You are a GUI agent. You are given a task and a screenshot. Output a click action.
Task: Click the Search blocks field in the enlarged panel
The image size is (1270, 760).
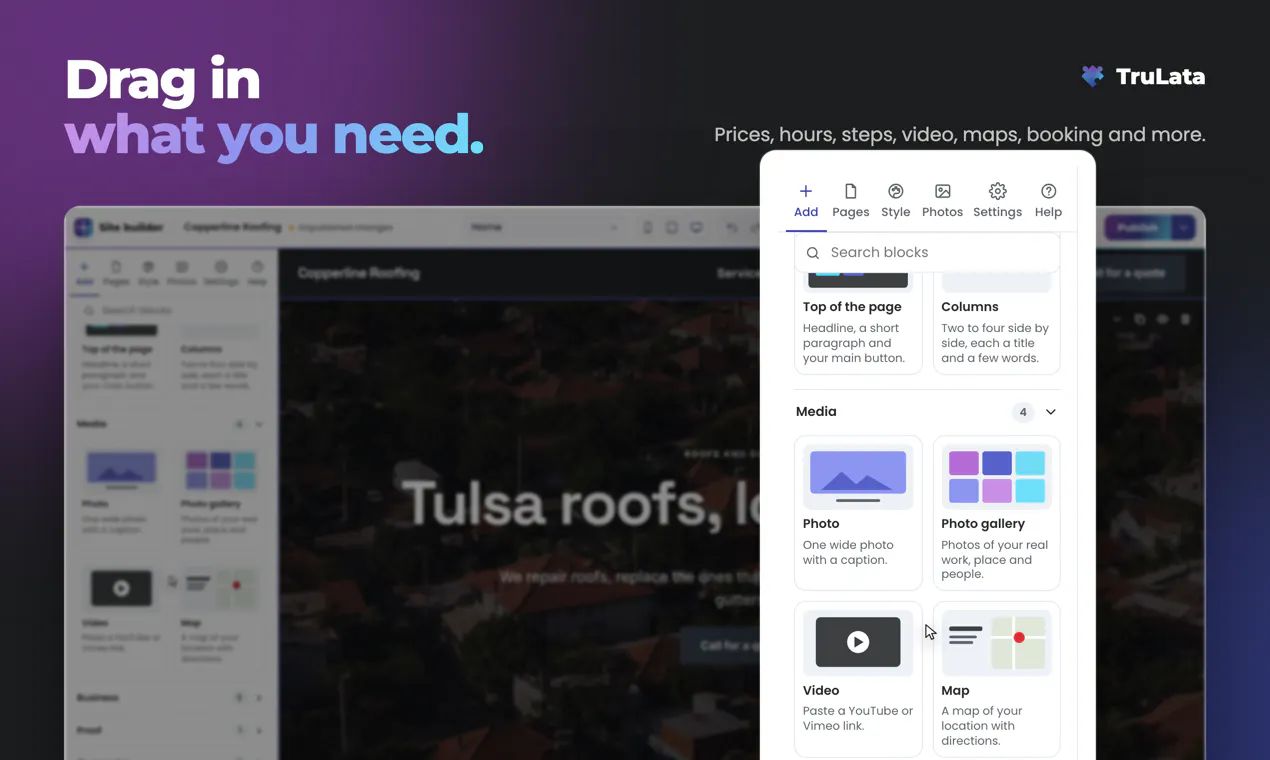point(927,252)
